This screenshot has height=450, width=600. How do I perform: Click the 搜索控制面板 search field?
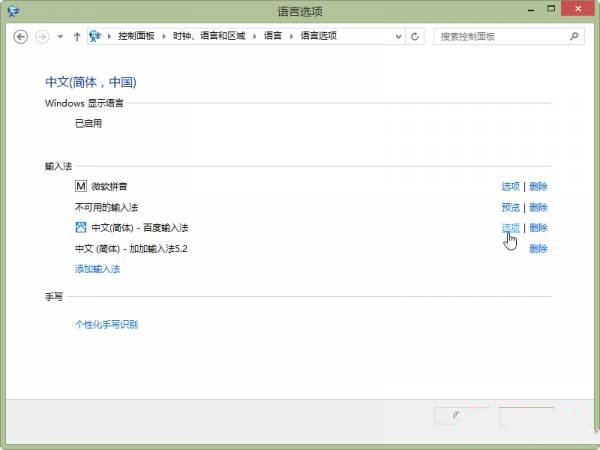click(500, 36)
